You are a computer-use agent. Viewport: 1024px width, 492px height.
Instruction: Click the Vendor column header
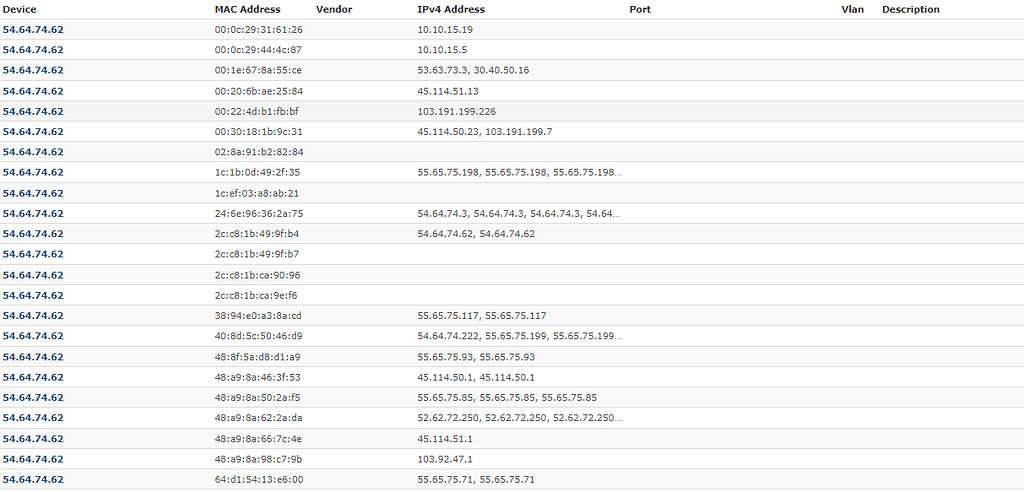tap(334, 9)
